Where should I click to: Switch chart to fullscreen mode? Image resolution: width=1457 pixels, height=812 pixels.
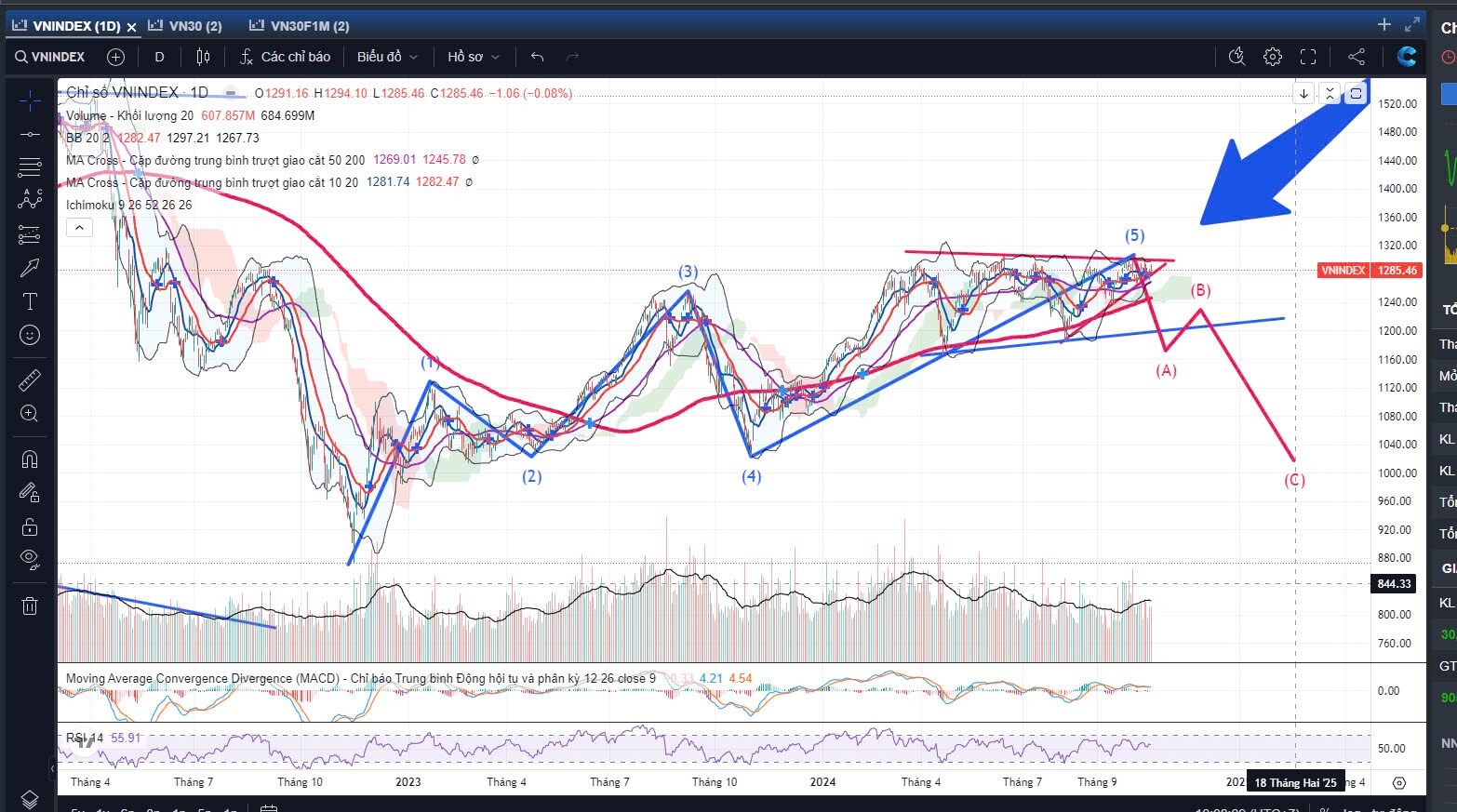tap(1308, 57)
